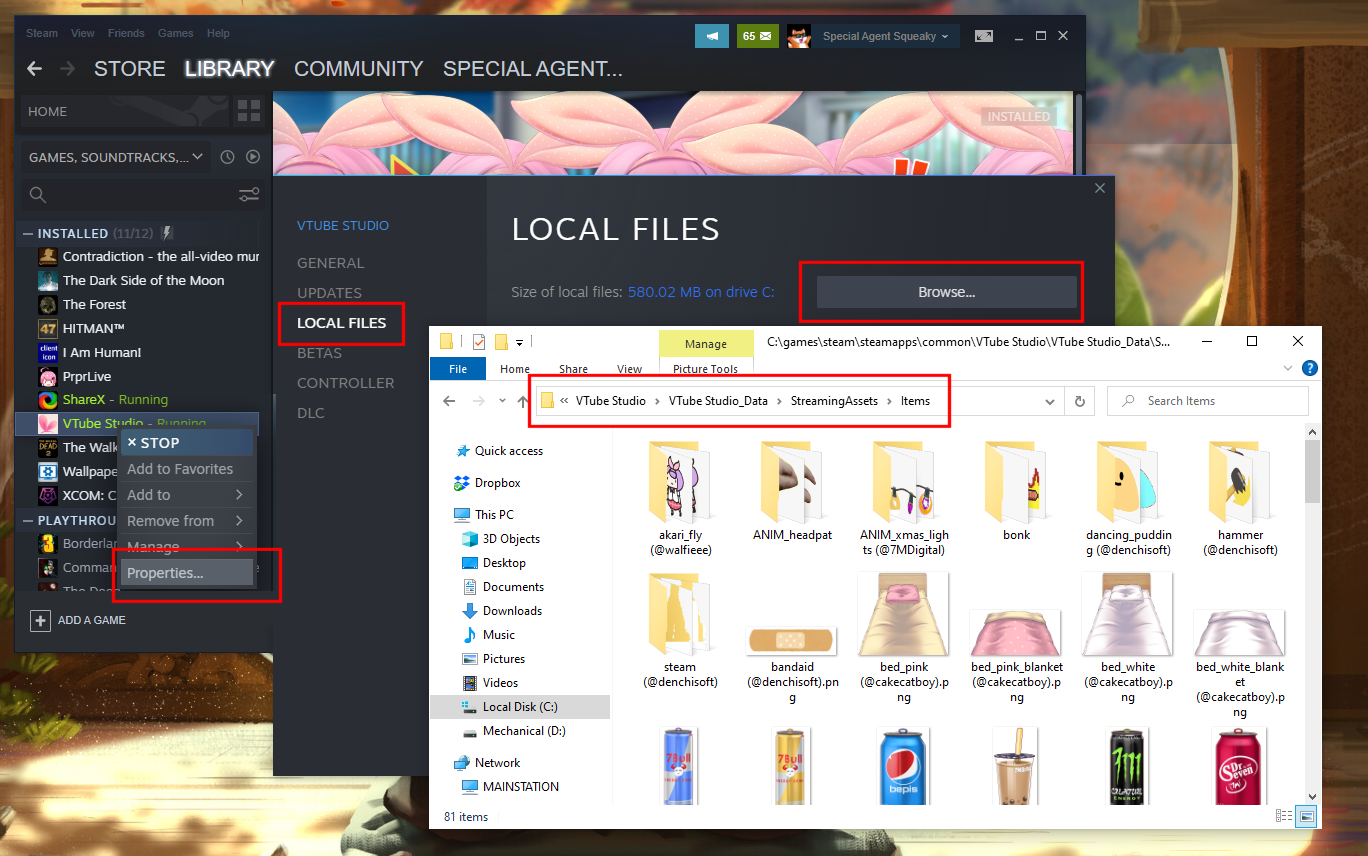Open the library grid view beside HOME
The height and width of the screenshot is (856, 1368).
pos(248,110)
